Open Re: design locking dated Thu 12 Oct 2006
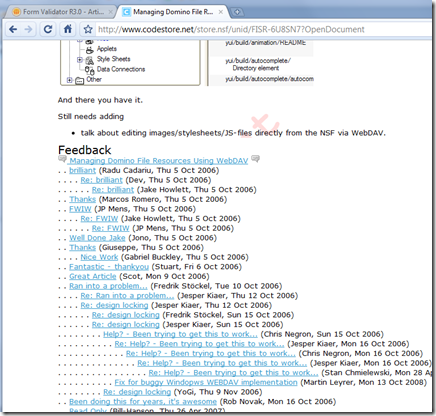 (x=114, y=306)
